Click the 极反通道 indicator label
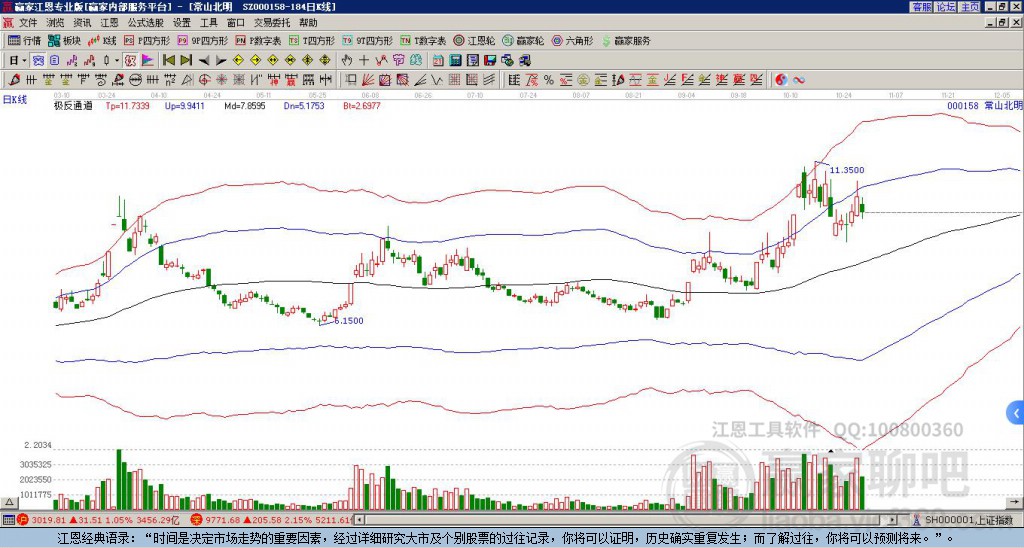The width and height of the screenshot is (1024, 548). click(x=73, y=105)
